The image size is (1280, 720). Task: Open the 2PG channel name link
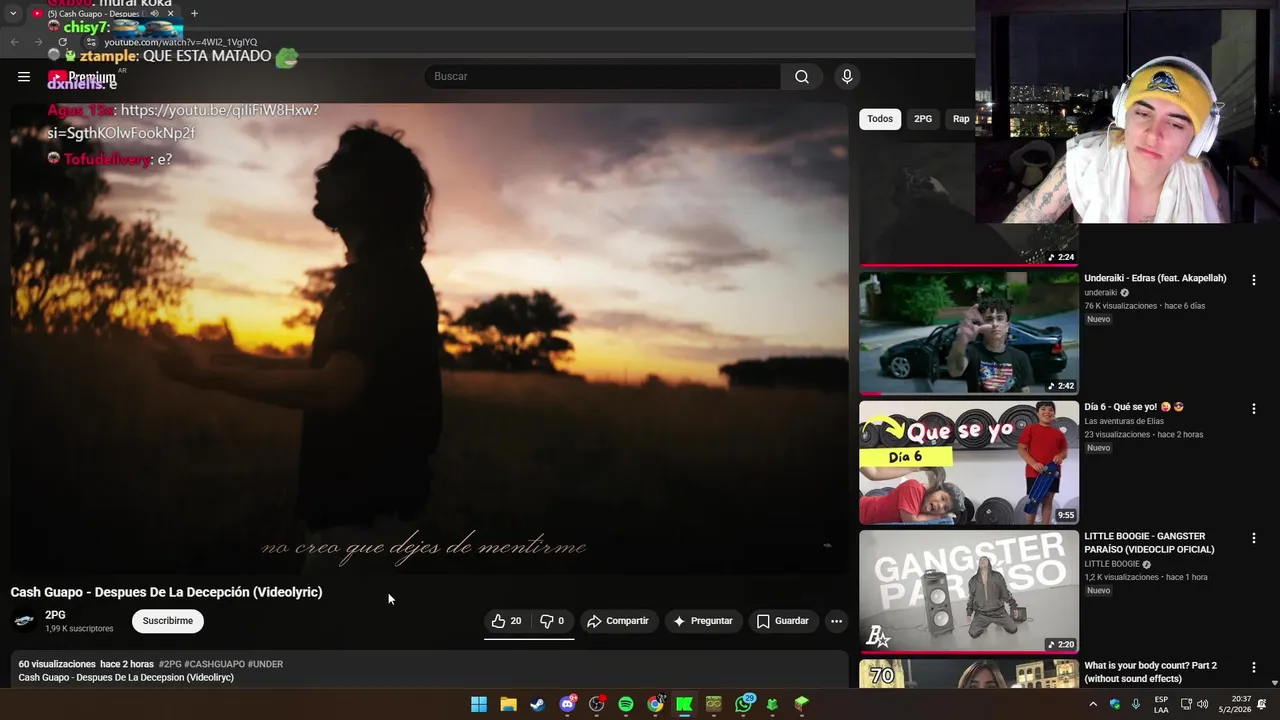click(x=55, y=615)
